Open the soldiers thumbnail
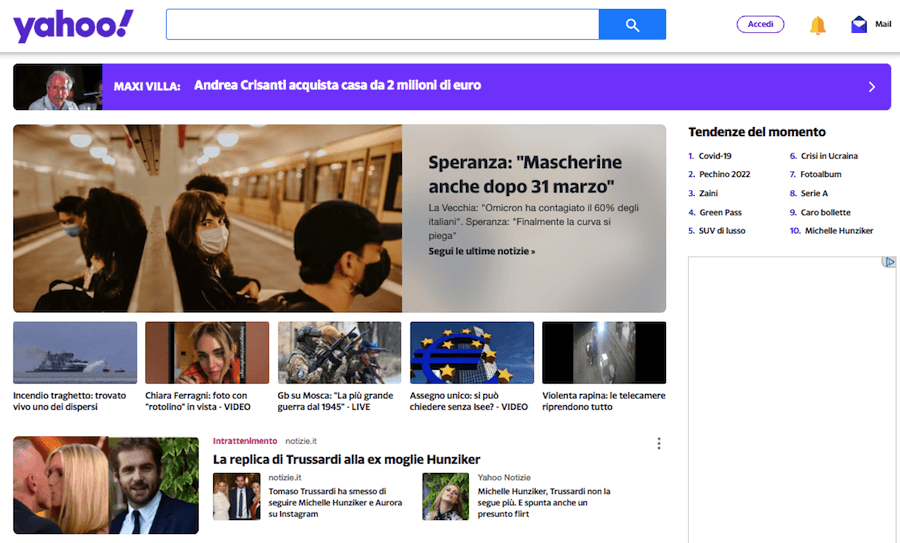The image size is (900, 543). point(339,352)
